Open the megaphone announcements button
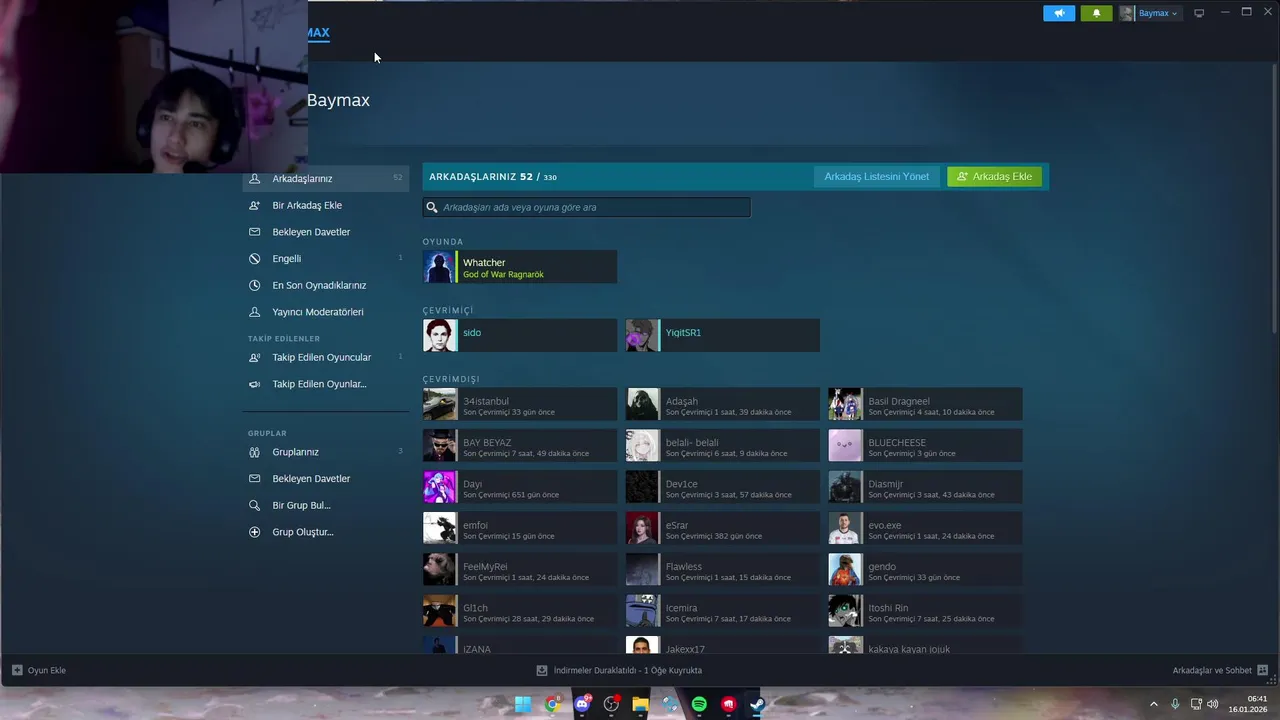Screen dimensions: 1280x720 (x=1059, y=13)
